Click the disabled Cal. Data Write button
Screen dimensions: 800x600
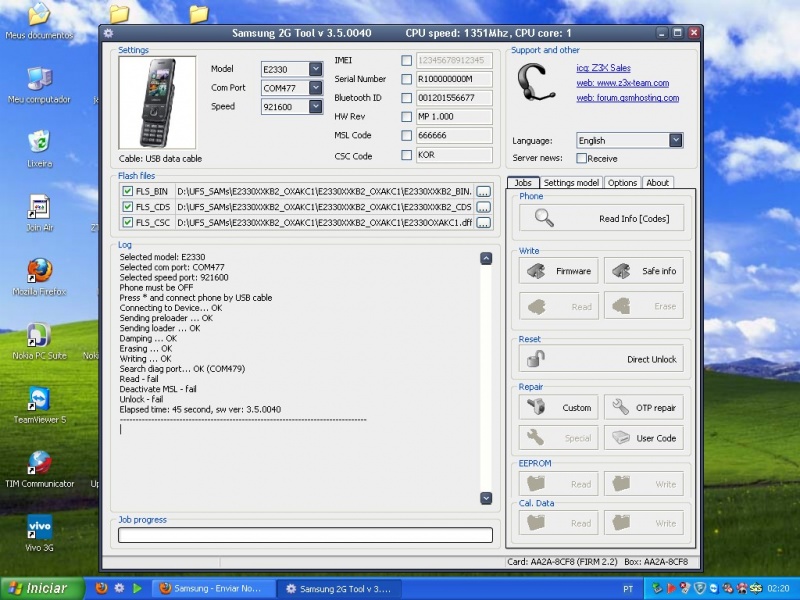(x=644, y=523)
